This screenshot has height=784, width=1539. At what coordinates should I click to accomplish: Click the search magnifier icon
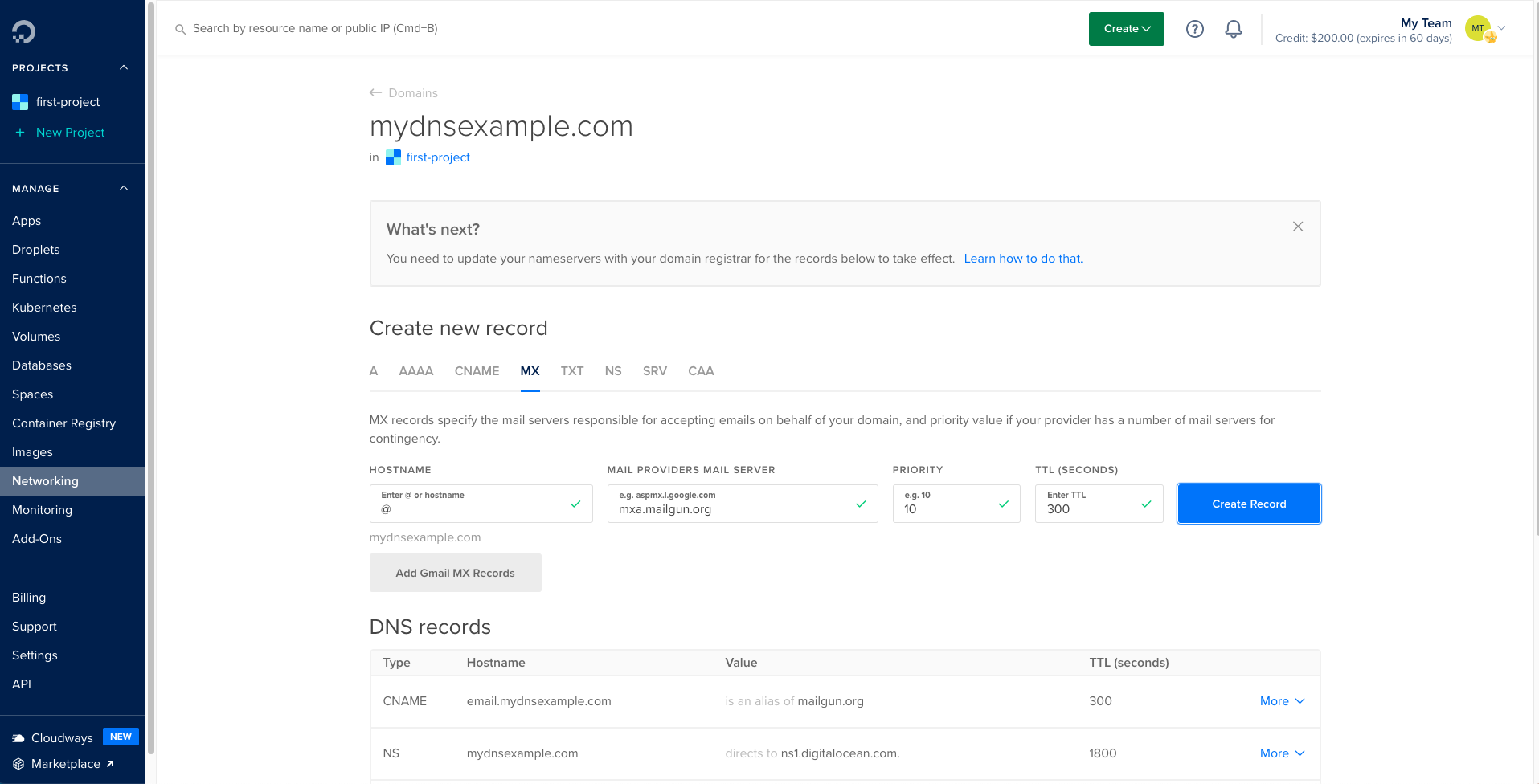click(181, 29)
